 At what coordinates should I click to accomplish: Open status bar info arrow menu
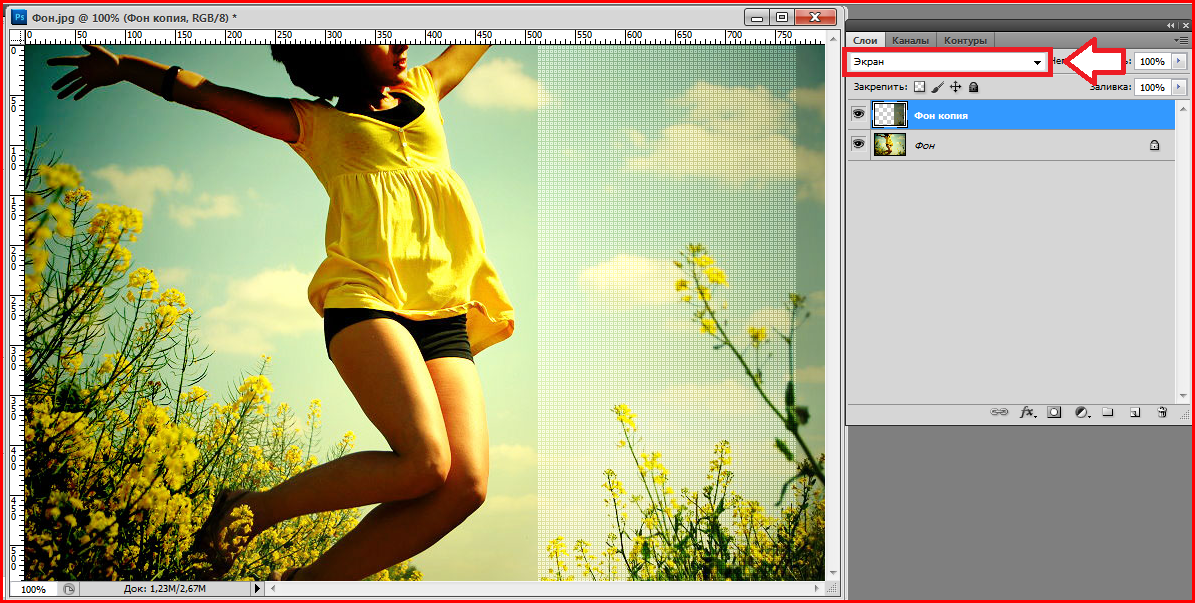pyautogui.click(x=257, y=589)
